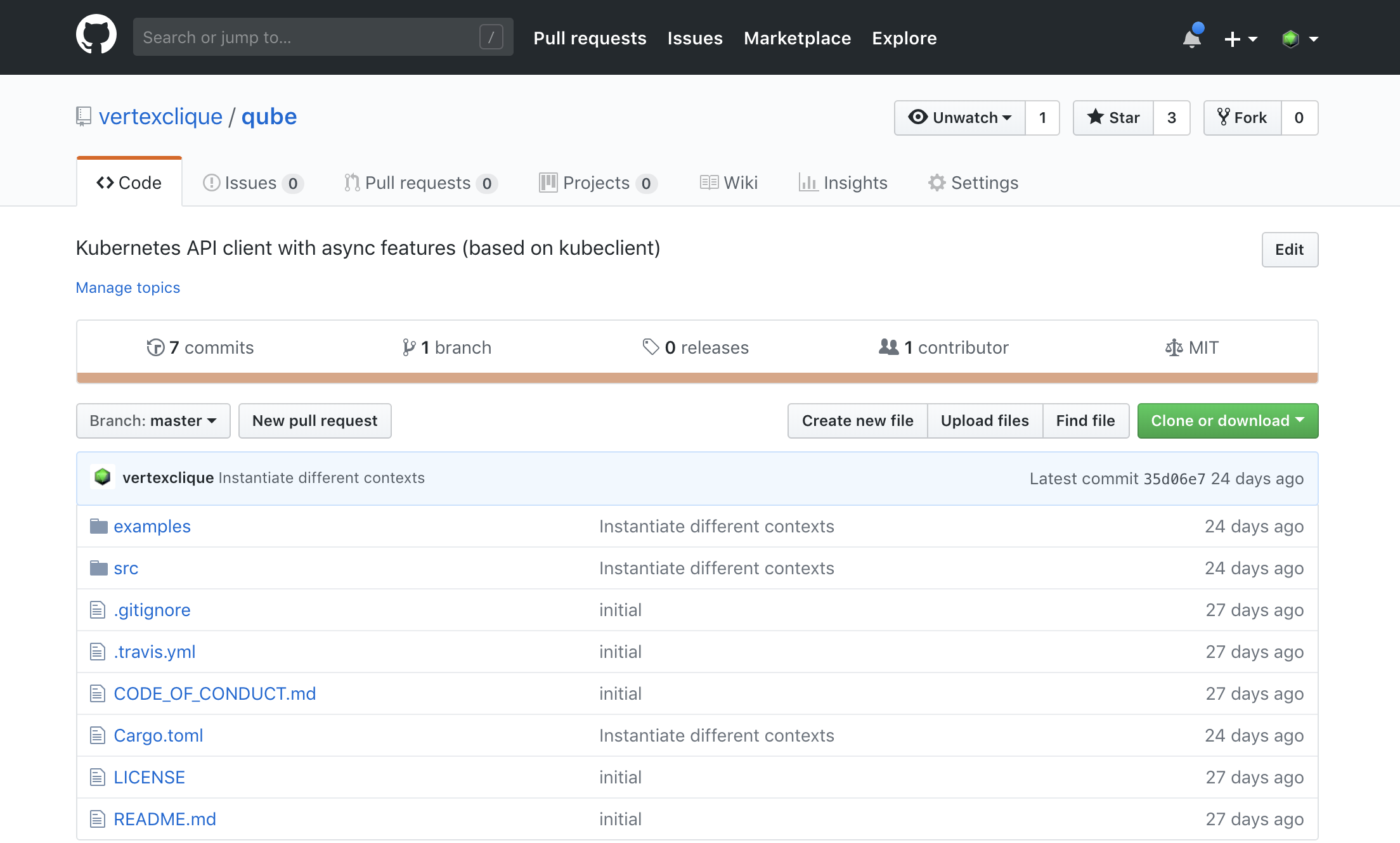Open the Settings tab
The width and height of the screenshot is (1400, 843).
click(x=973, y=183)
